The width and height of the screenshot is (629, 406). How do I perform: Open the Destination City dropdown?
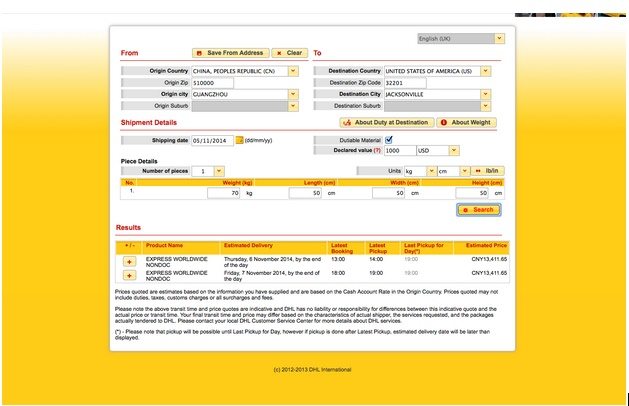pos(485,94)
